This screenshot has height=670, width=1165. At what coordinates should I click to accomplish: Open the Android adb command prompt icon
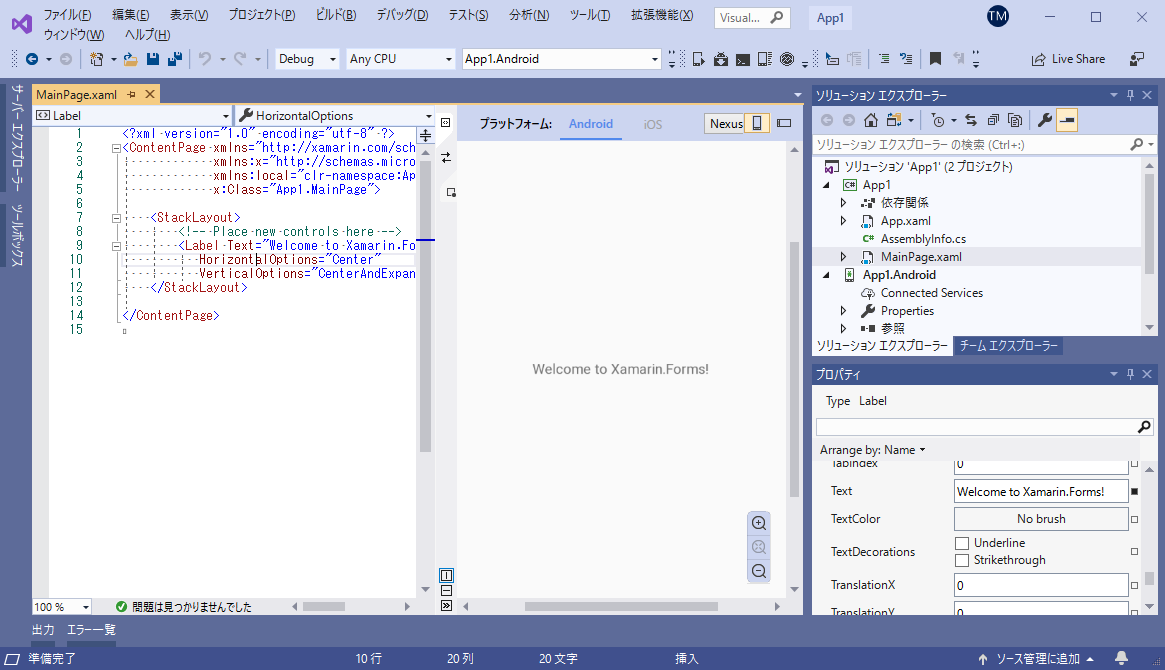click(x=743, y=59)
